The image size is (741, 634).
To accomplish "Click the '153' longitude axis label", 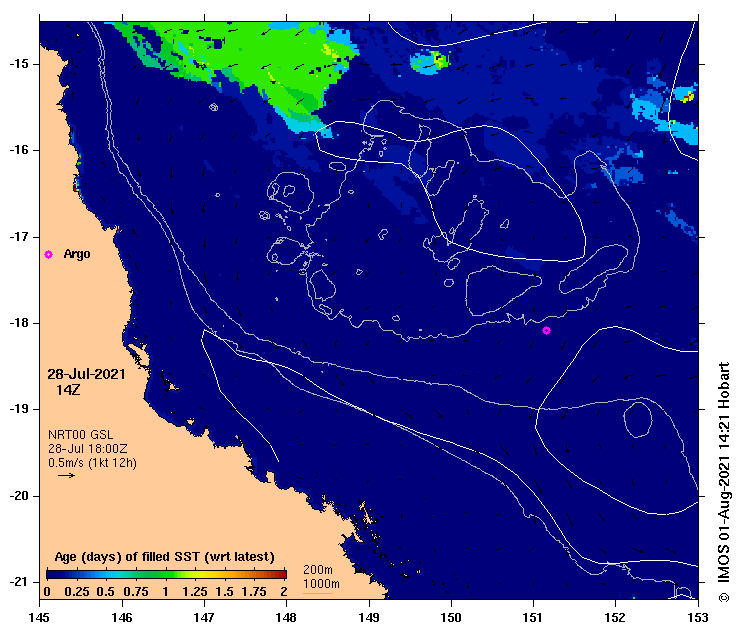I will click(698, 617).
